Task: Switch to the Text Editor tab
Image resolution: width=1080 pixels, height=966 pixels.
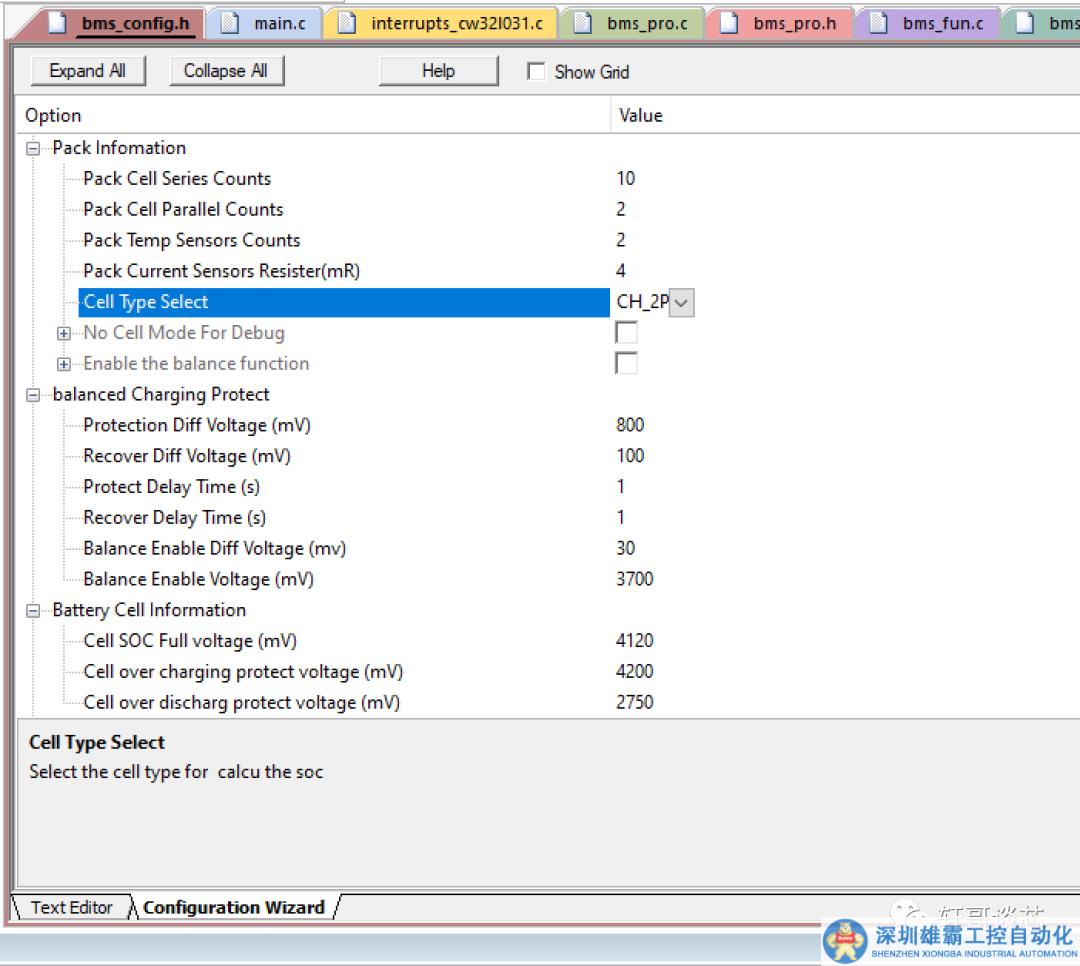Action: click(x=71, y=908)
